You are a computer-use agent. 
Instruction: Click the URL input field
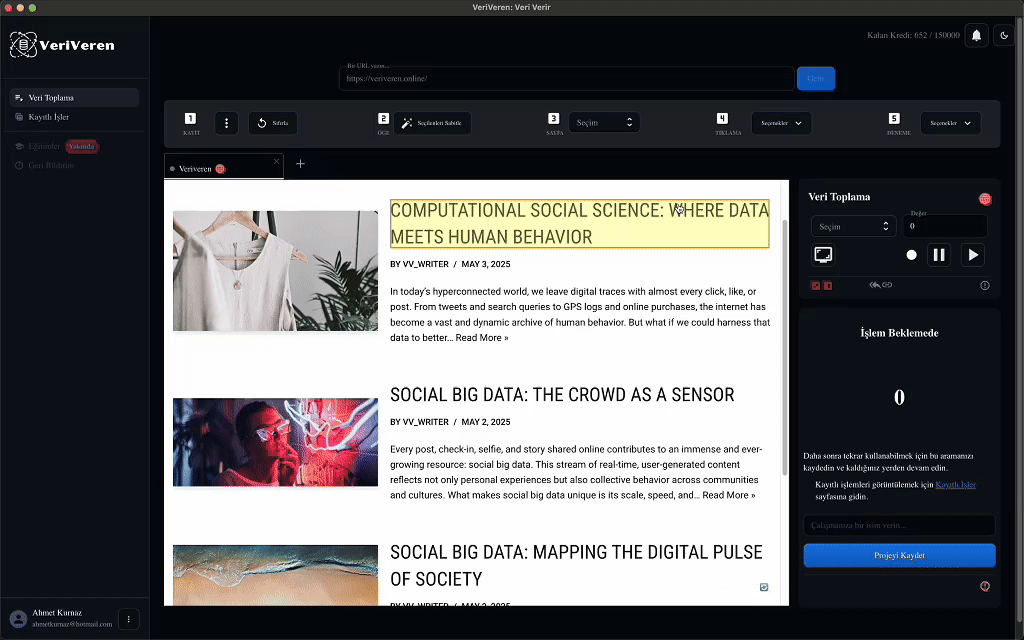pyautogui.click(x=566, y=78)
